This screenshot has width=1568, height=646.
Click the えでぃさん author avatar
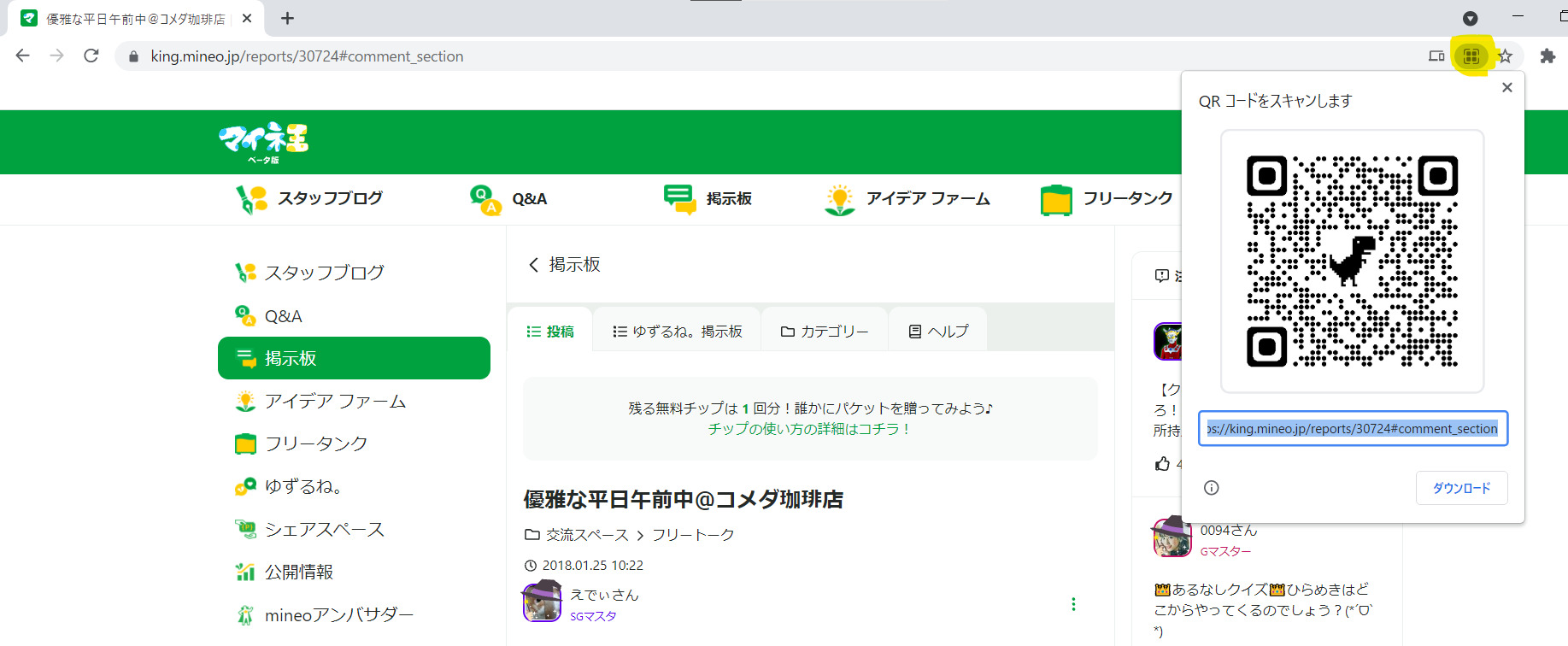pos(542,602)
